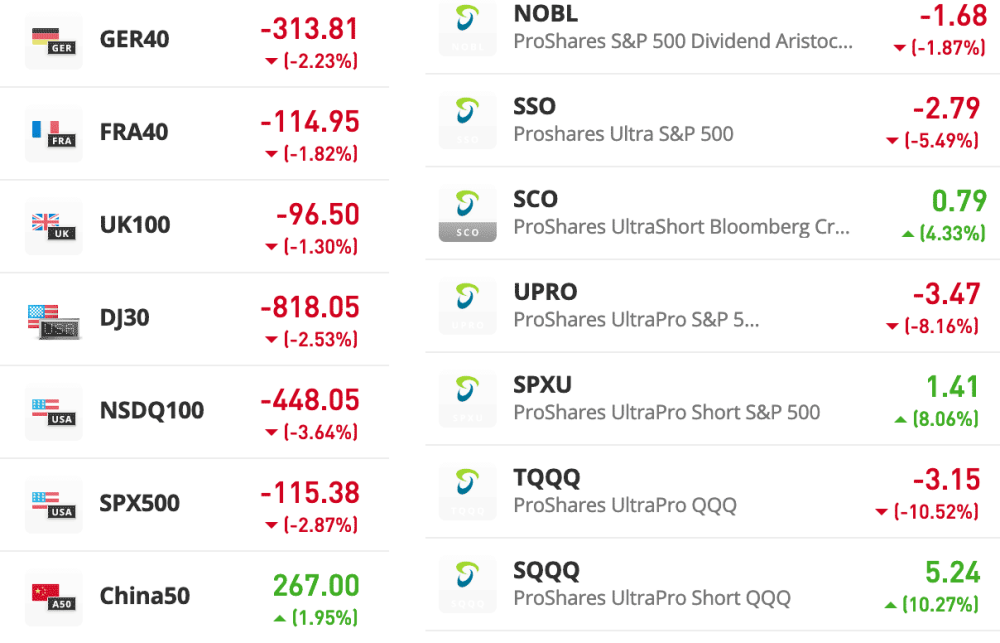This screenshot has width=1000, height=643.
Task: Click the SCO 4.33% percentage change
Action: point(940,233)
